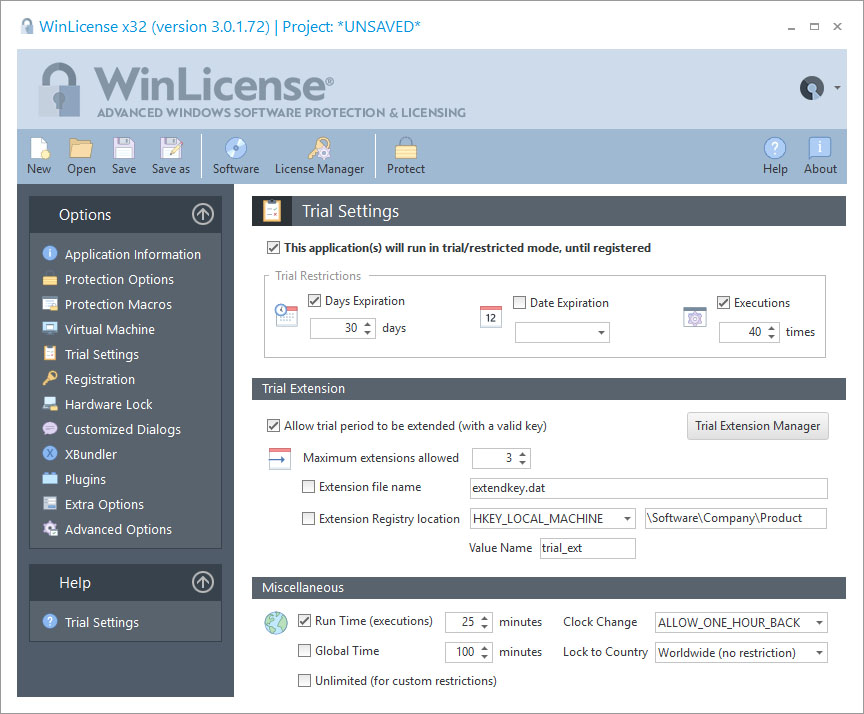This screenshot has width=864, height=714.
Task: Launch the License Manager icon
Action: click(x=320, y=149)
